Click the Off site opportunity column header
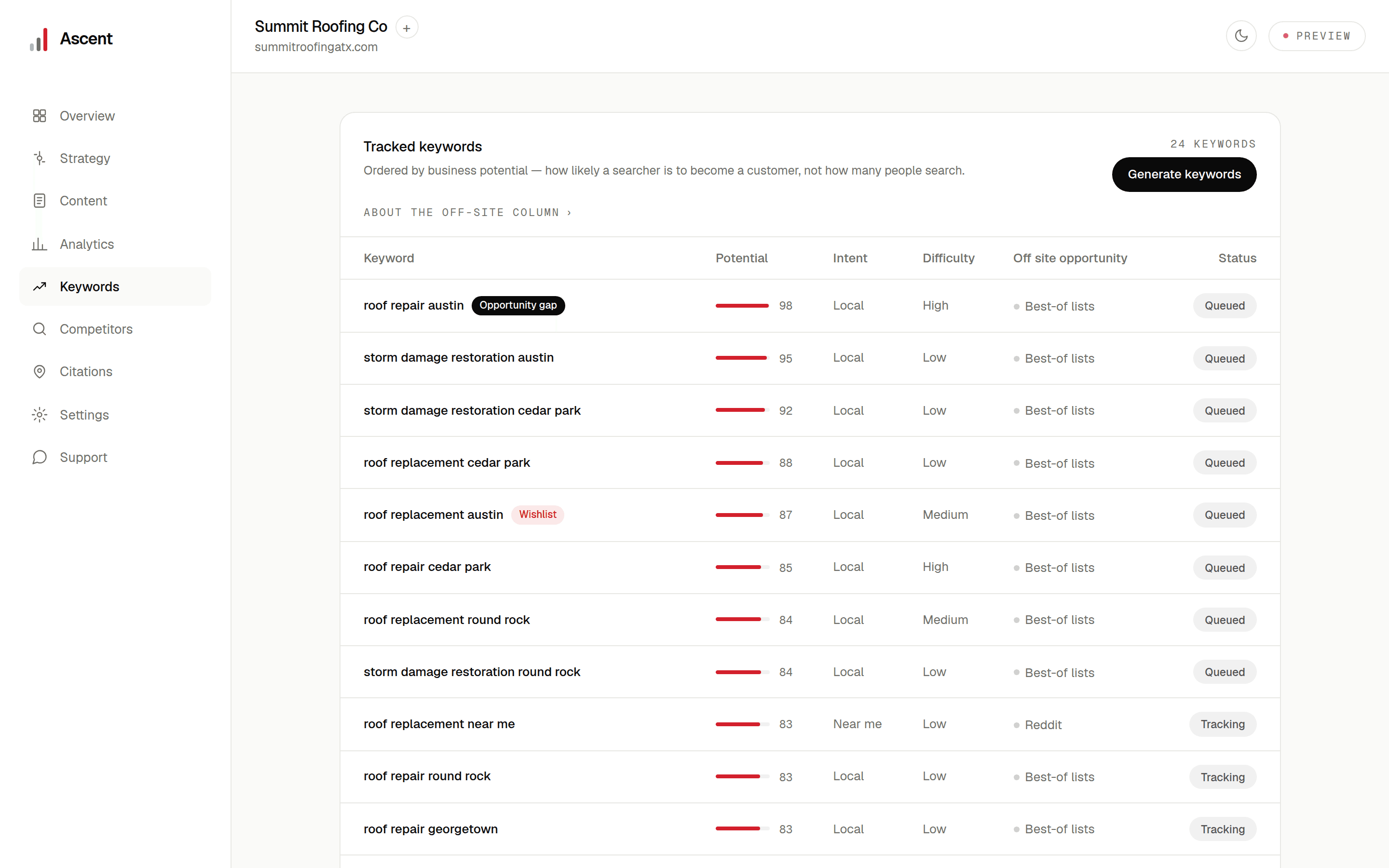The width and height of the screenshot is (1389, 868). 1070,258
